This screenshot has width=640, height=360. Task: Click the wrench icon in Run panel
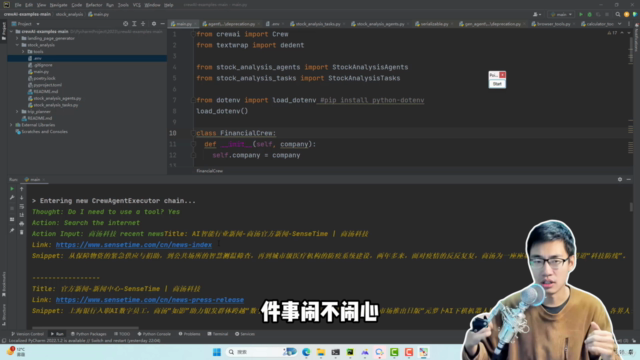point(12,198)
